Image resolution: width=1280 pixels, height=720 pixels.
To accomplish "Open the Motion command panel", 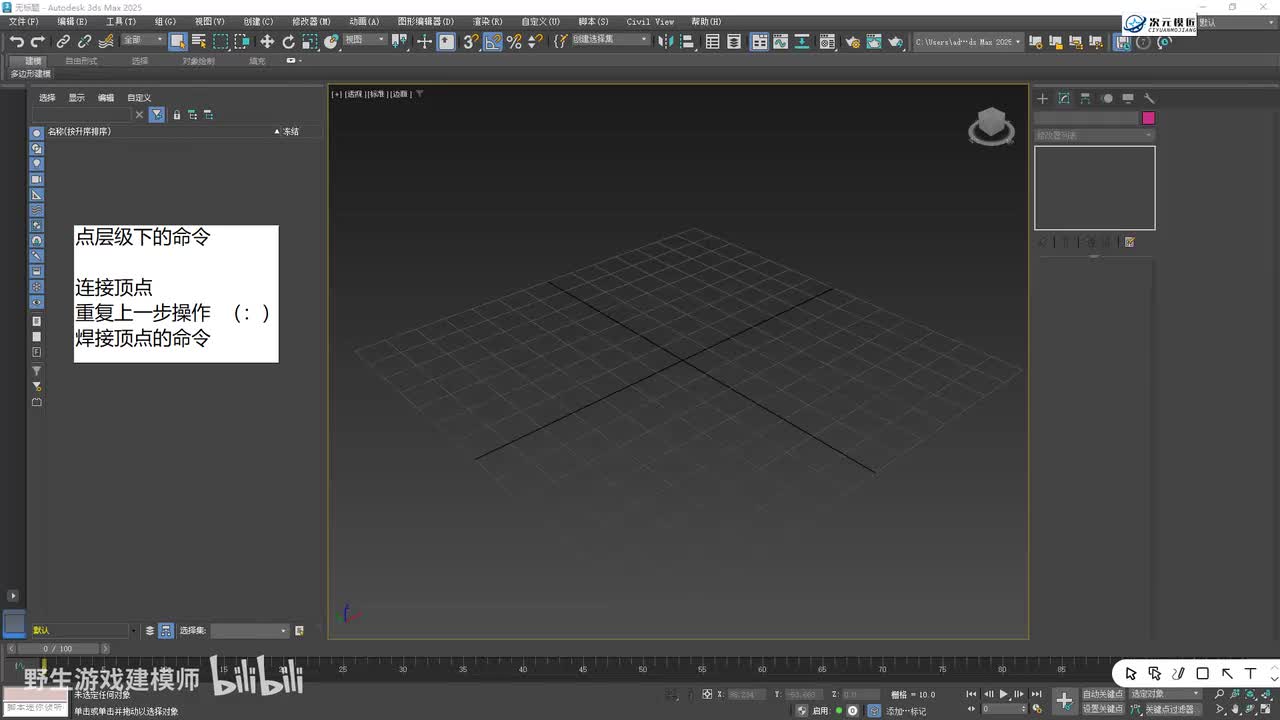I will click(x=1107, y=98).
